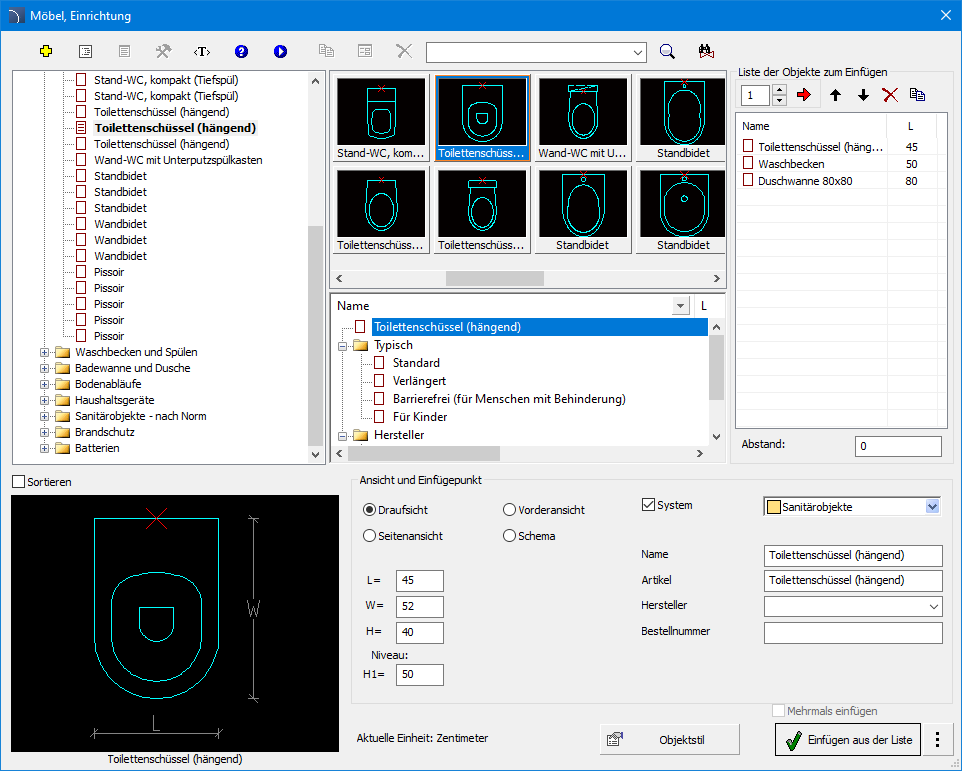Expand the Waschbecken und Spülen folder
This screenshot has height=771, width=962.
(44, 352)
